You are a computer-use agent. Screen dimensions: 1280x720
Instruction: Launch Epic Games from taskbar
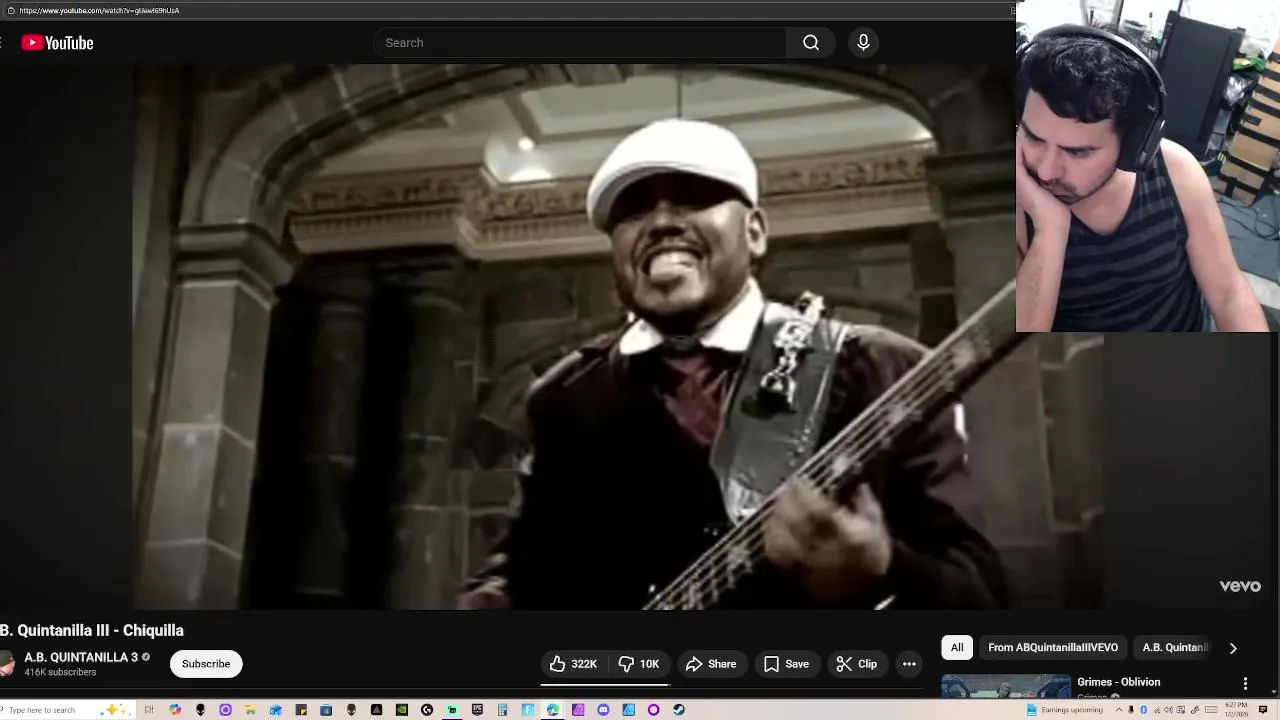point(477,710)
